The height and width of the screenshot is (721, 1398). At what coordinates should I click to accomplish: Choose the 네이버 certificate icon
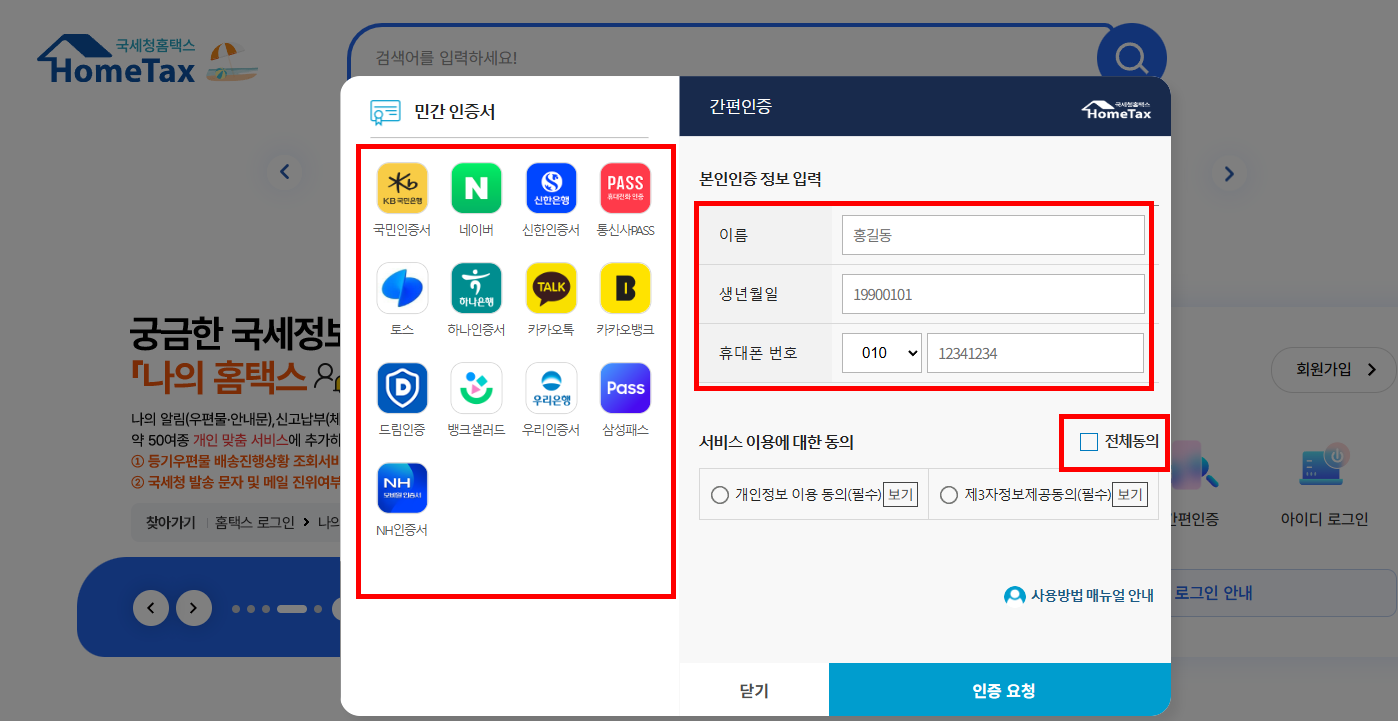click(x=476, y=188)
